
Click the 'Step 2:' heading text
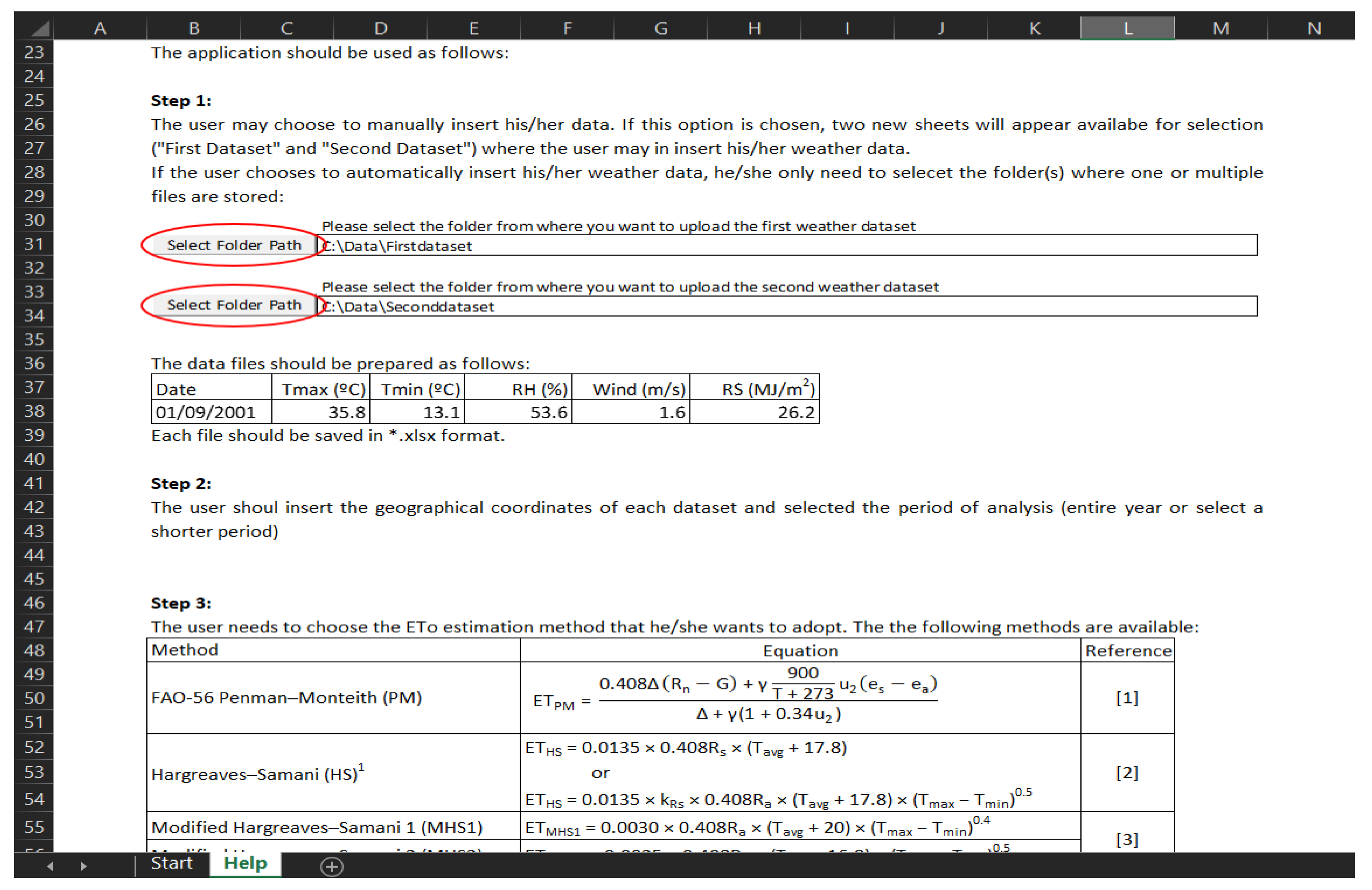(181, 483)
